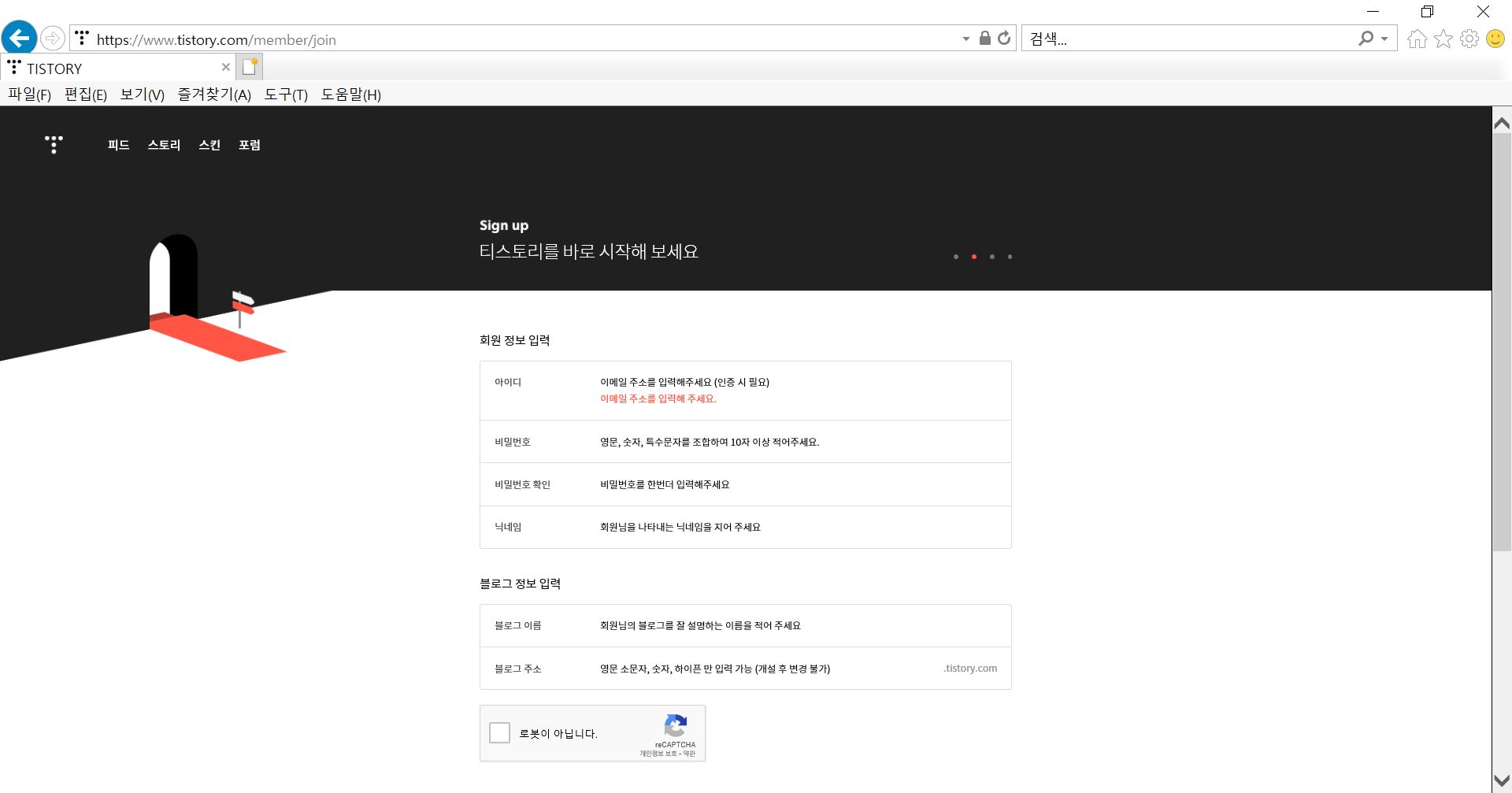
Task: Minimize the browser window
Action: [1373, 12]
